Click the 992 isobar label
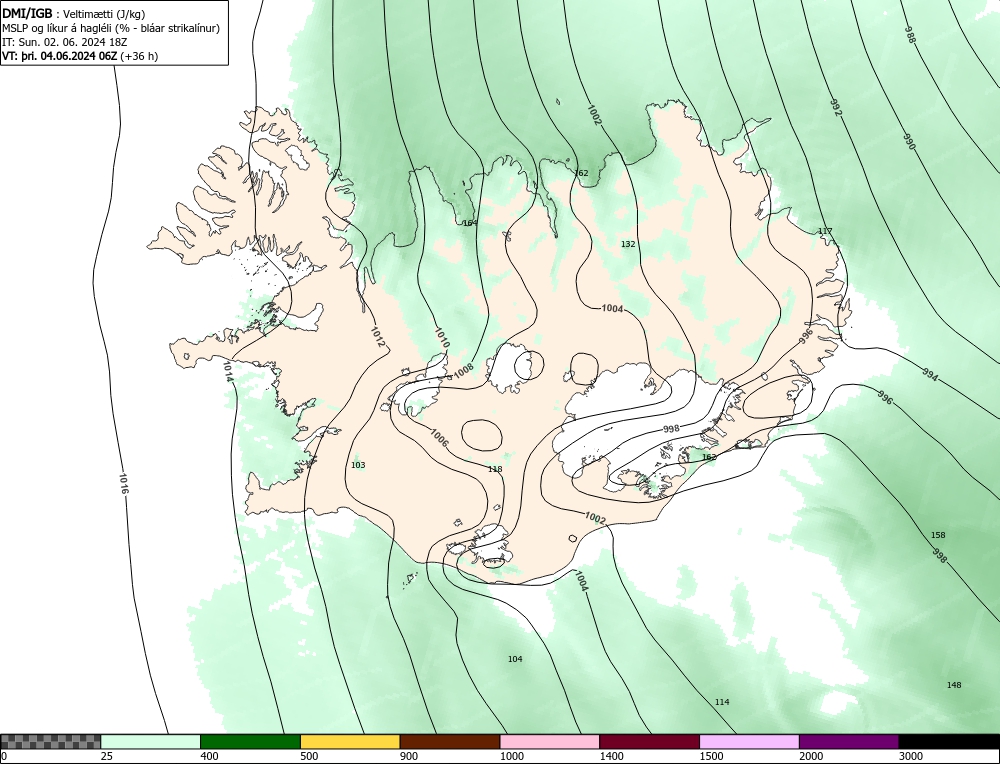This screenshot has width=1000, height=764. pos(836,108)
